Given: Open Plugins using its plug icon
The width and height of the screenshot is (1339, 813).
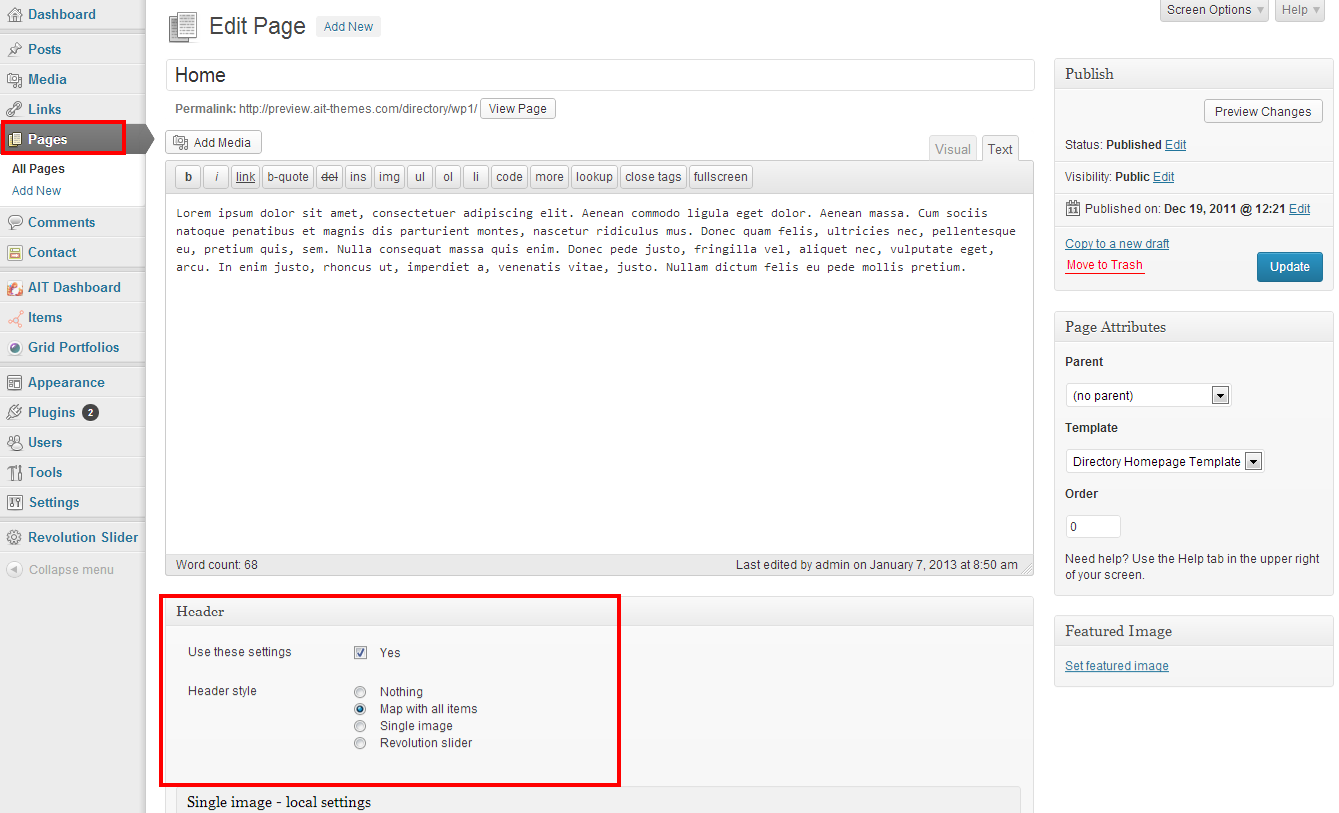Looking at the screenshot, I should click(x=14, y=412).
